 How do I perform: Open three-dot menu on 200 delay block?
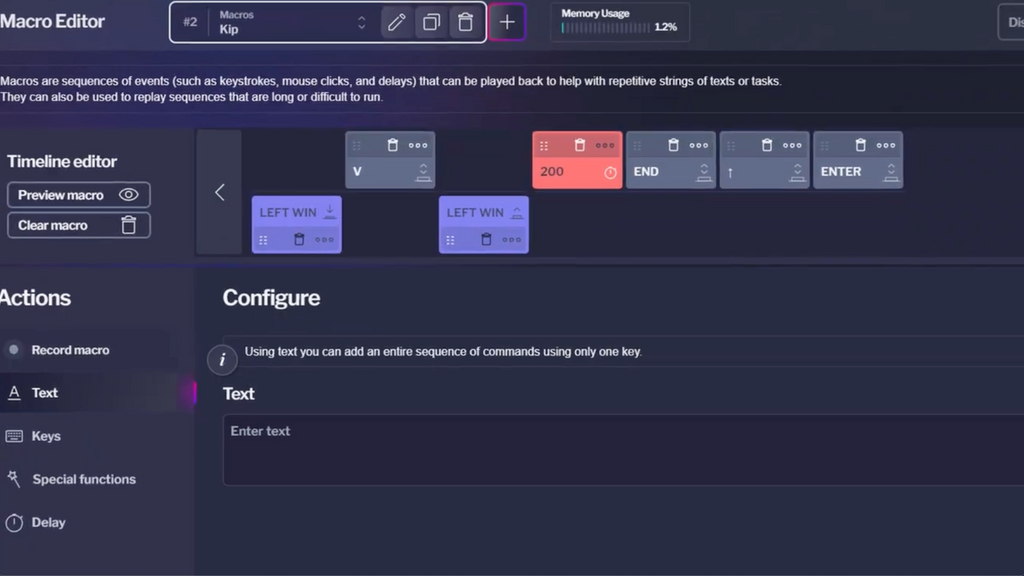pyautogui.click(x=605, y=145)
